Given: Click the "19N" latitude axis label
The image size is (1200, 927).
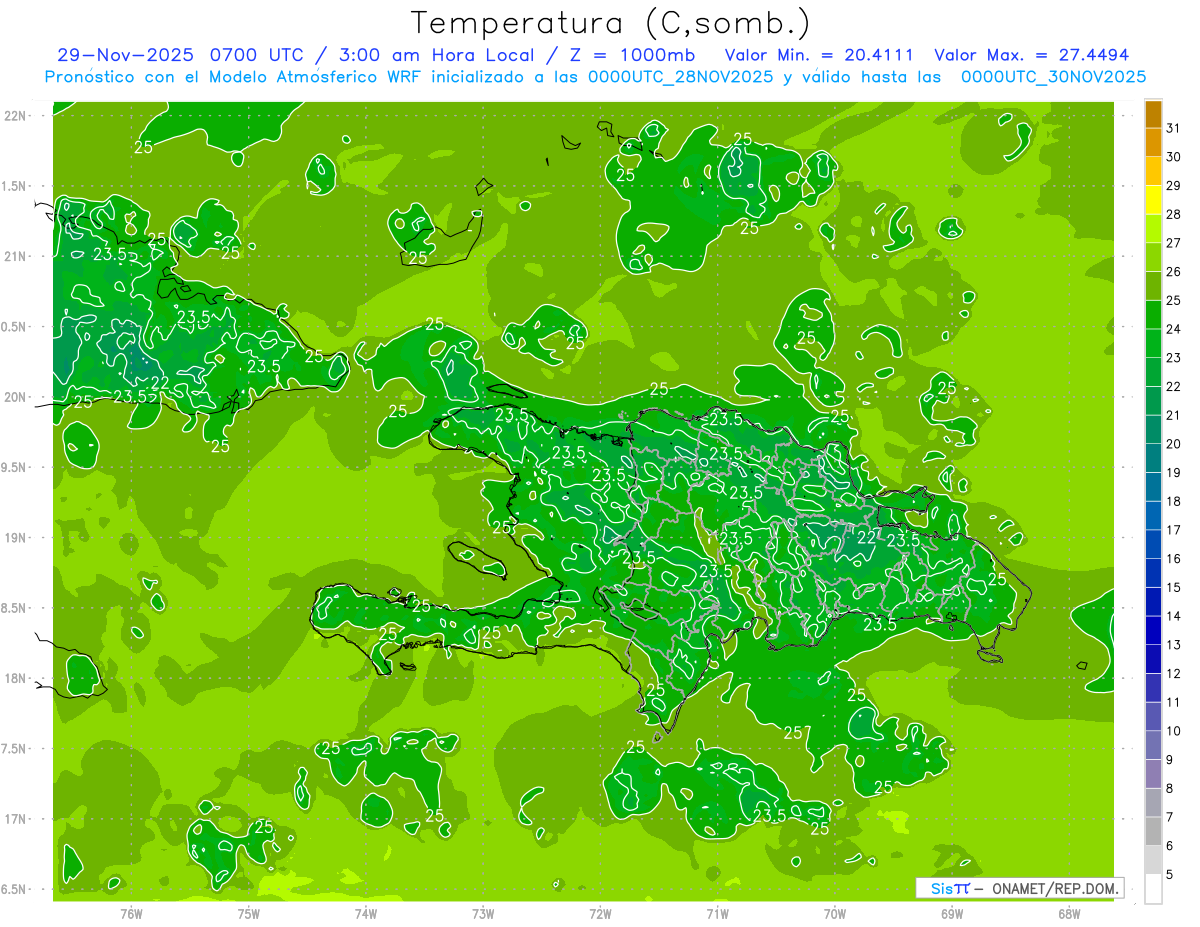Looking at the screenshot, I should click(15, 537).
